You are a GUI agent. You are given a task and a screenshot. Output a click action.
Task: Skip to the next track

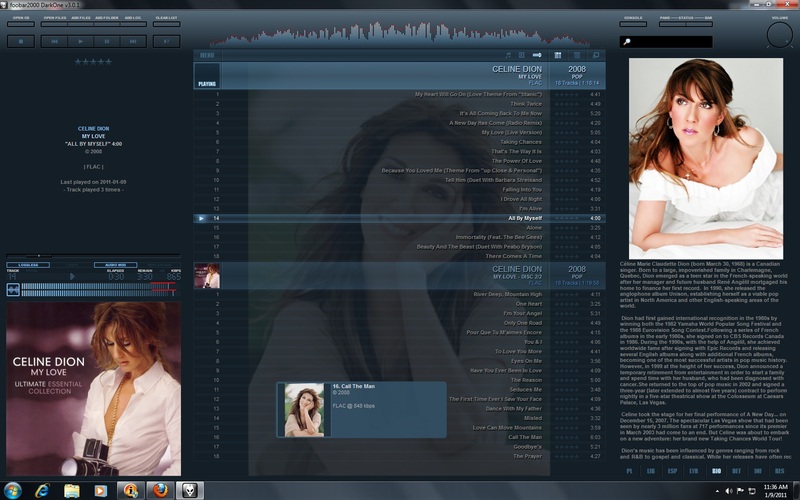tap(133, 41)
